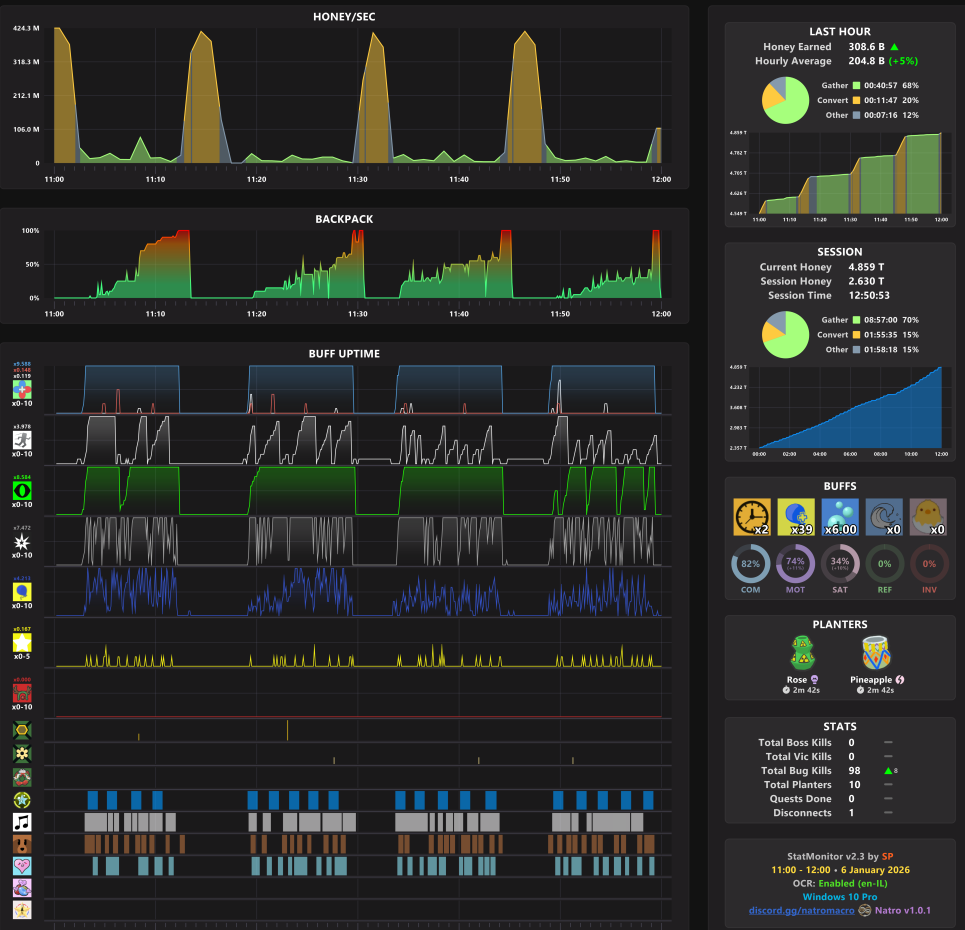The width and height of the screenshot is (965, 930).
Task: Click the green Gather swatch in Session
Action: tap(856, 320)
